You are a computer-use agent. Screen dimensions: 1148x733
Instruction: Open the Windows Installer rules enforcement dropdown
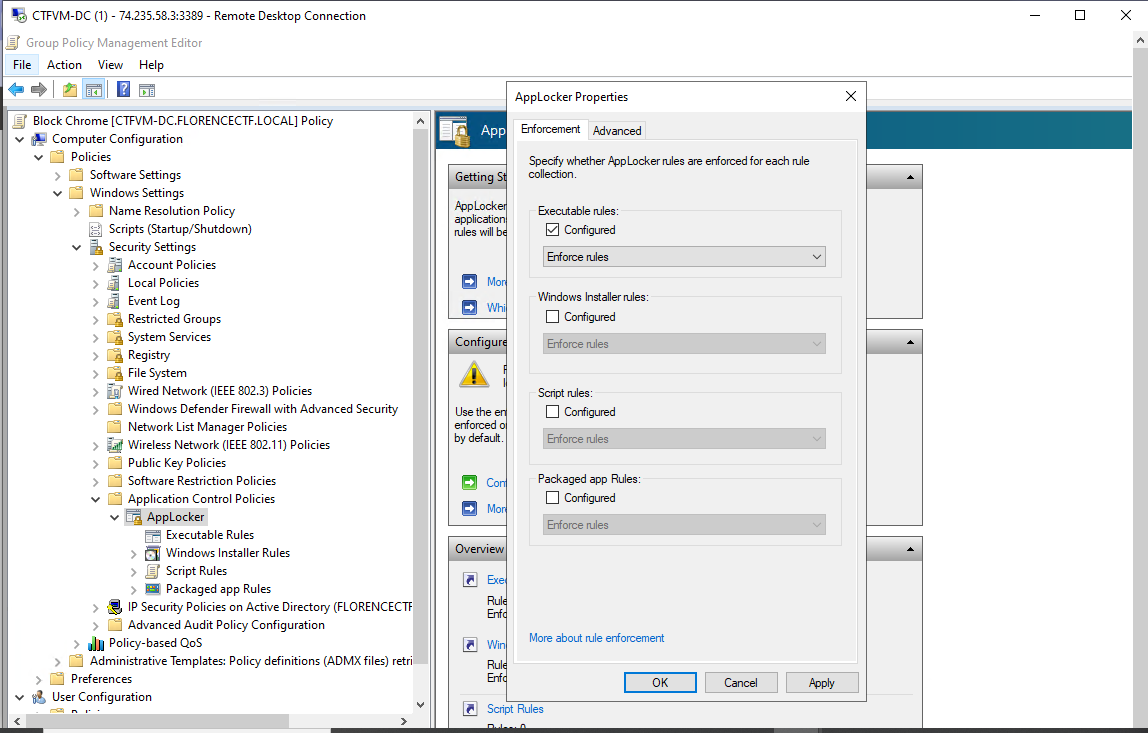pos(684,344)
